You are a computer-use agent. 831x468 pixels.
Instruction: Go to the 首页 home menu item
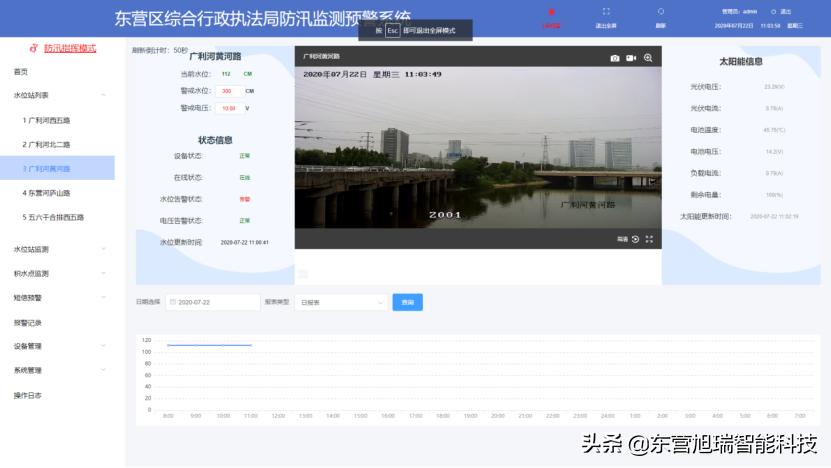point(21,72)
